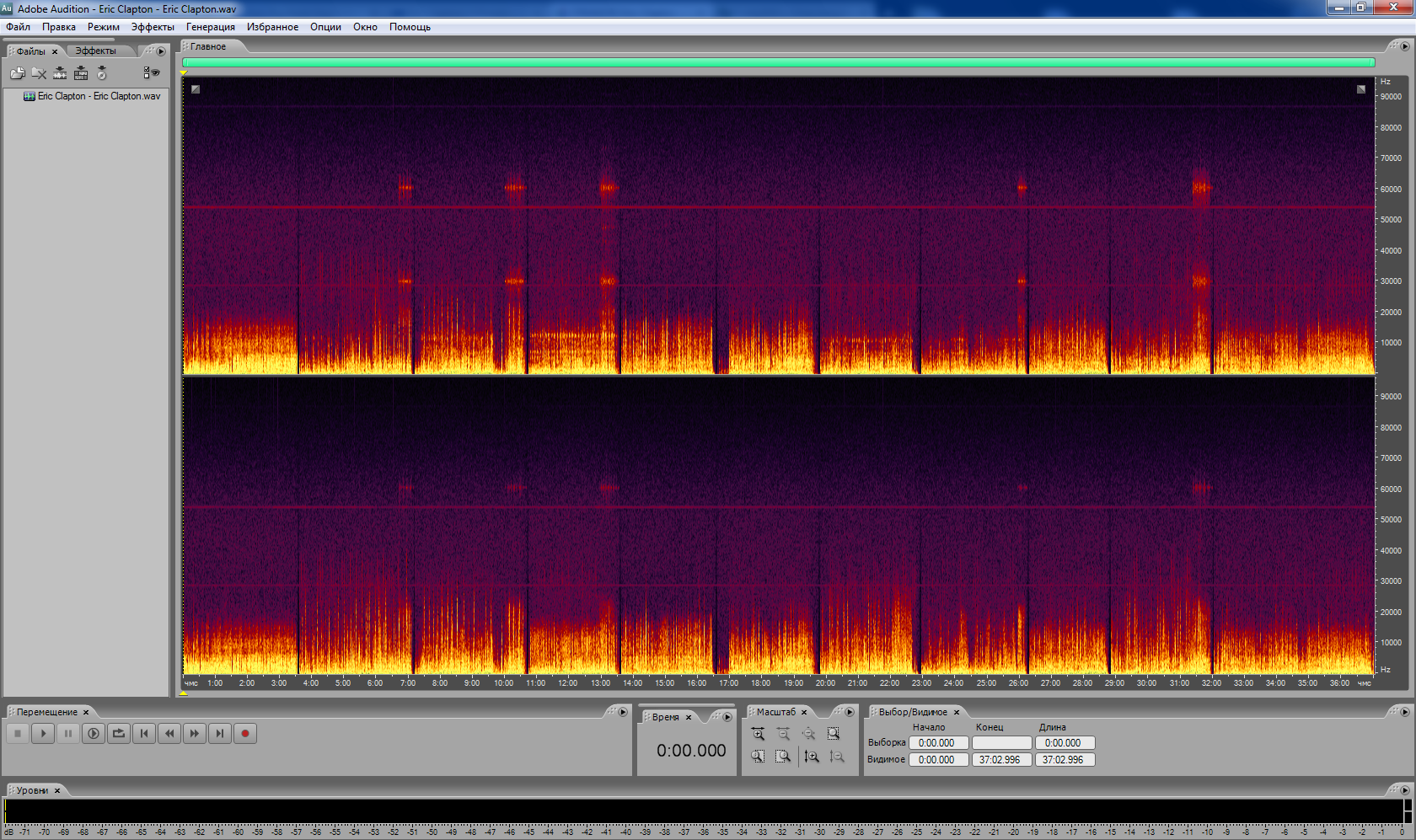The image size is (1416, 840).
Task: Zoom to right edge of selection icon
Action: click(783, 757)
